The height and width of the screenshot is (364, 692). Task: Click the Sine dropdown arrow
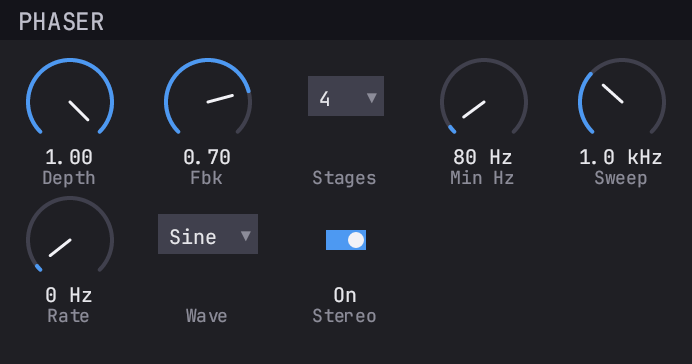(246, 236)
